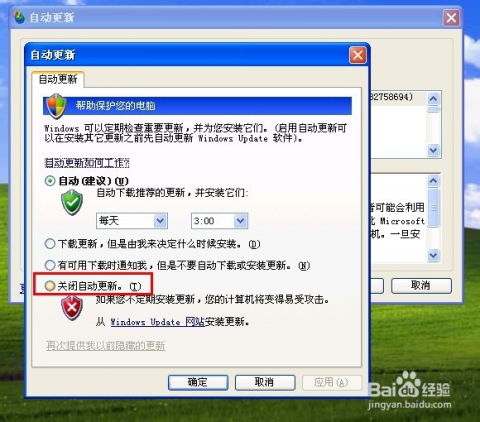Open the 自动更新如何工作 help link
480x422 pixels.
pos(87,163)
